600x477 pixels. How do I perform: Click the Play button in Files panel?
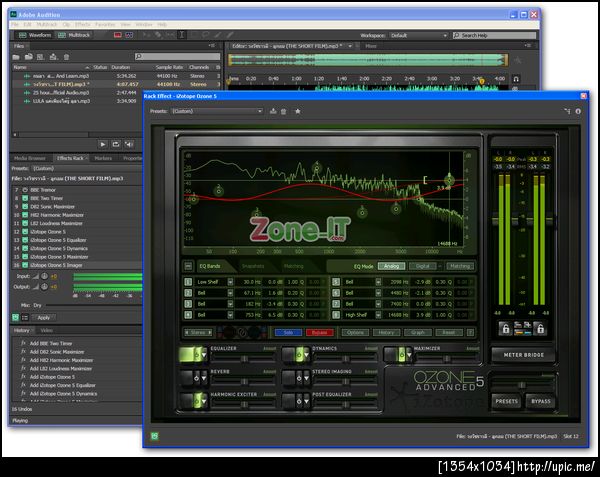[x=103, y=144]
